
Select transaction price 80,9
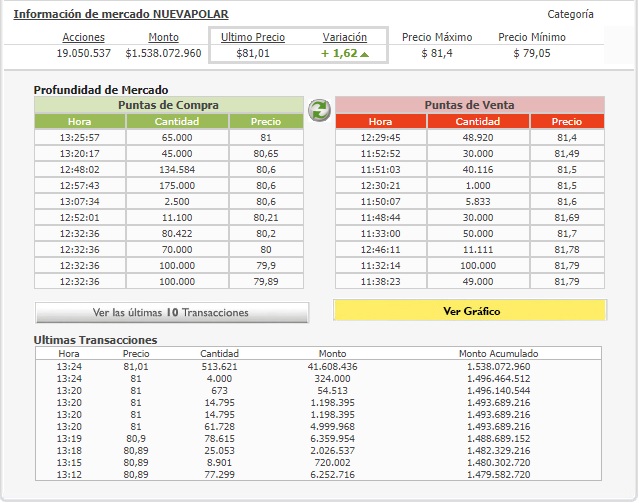coord(136,439)
